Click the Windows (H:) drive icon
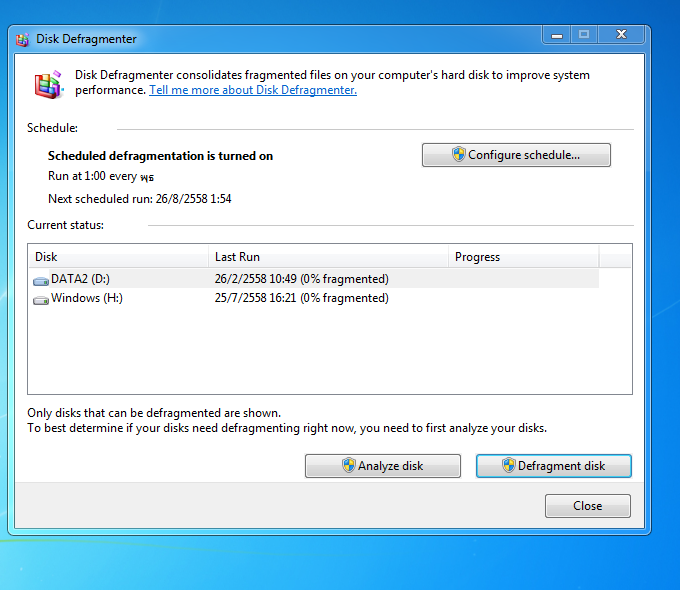 point(41,300)
